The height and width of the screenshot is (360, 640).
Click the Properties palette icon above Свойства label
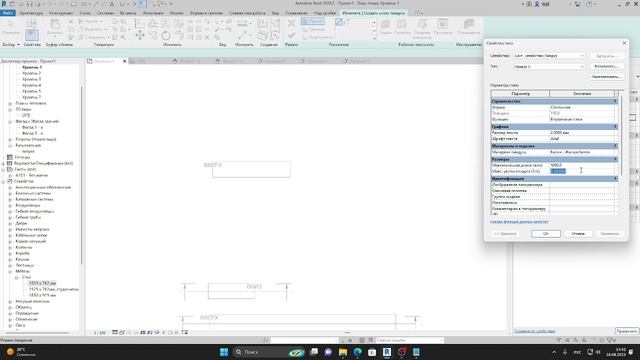pos(31,35)
